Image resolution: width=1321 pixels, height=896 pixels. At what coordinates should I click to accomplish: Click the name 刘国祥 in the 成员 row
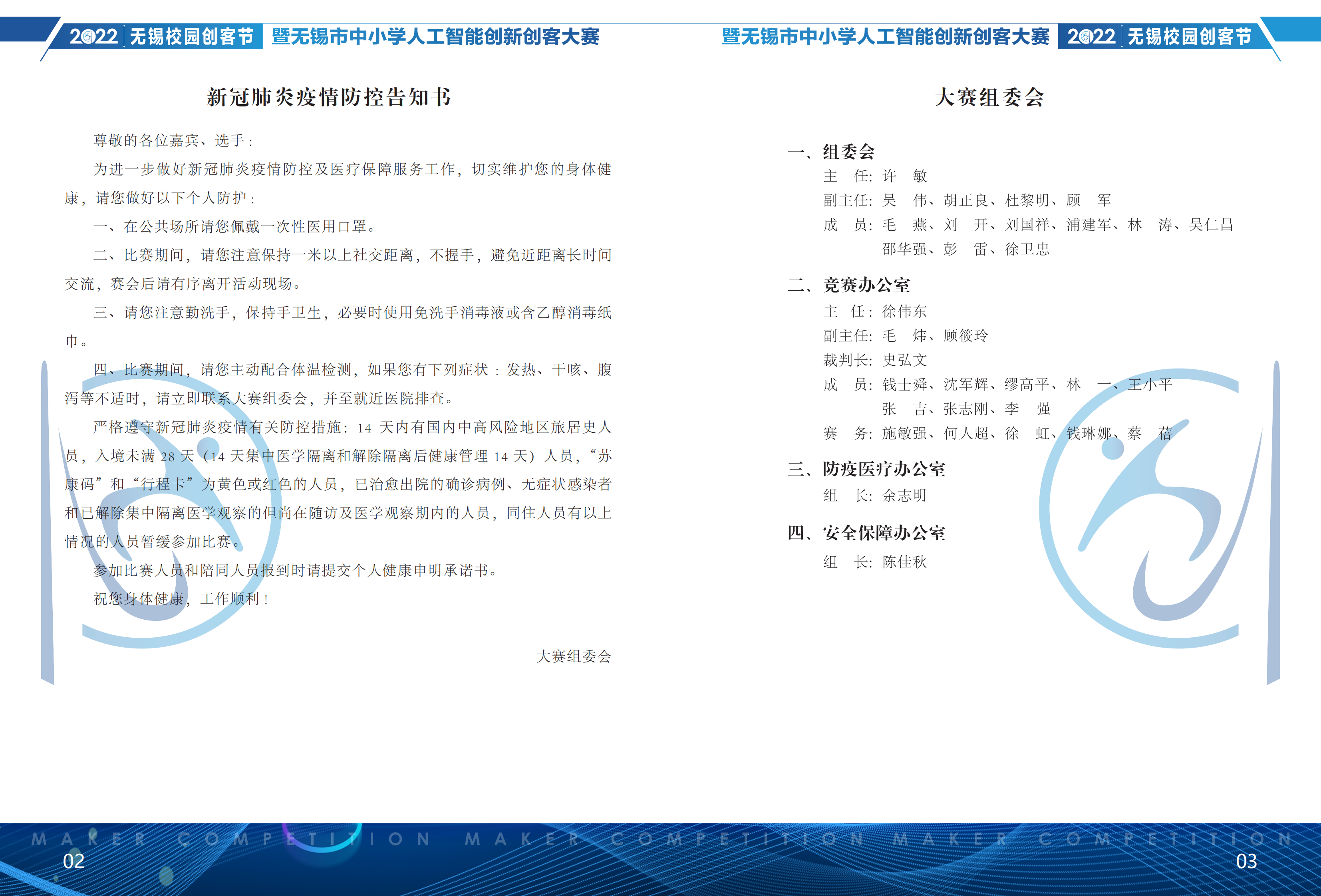(x=1027, y=225)
